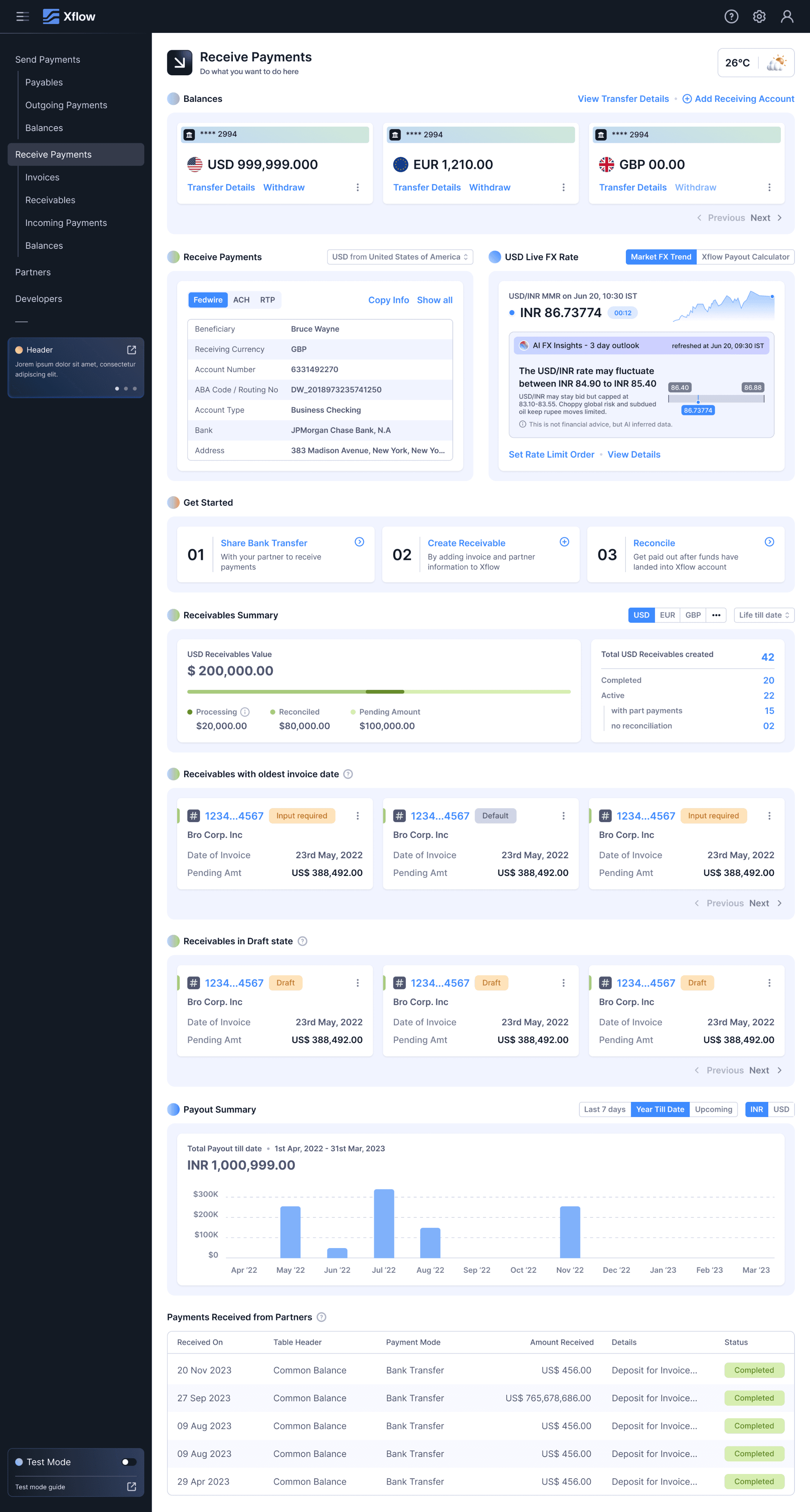Open Xflow Payout Calculator tab
This screenshot has height=1512, width=810.
coord(745,257)
